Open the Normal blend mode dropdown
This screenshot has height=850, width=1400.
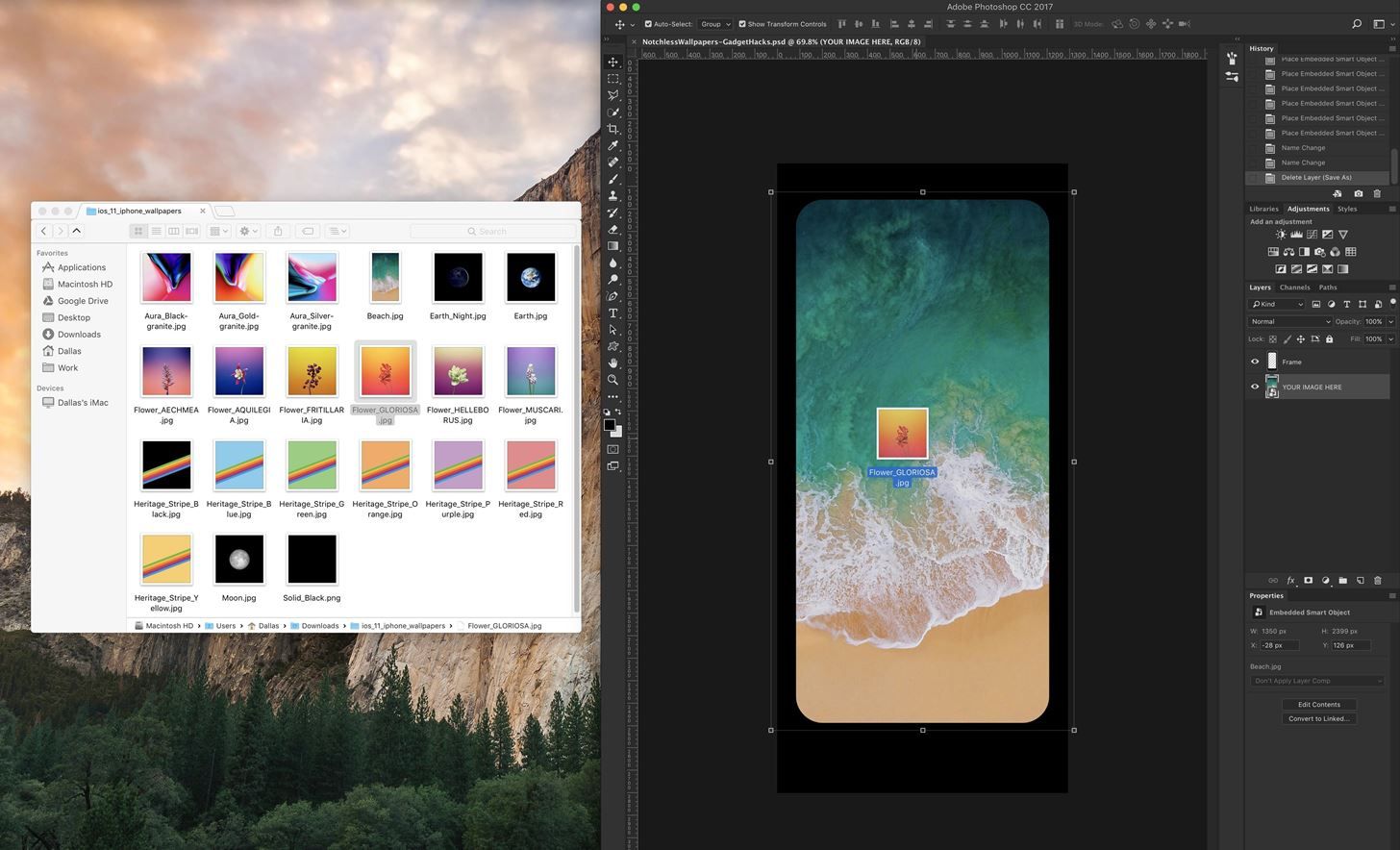[1289, 321]
